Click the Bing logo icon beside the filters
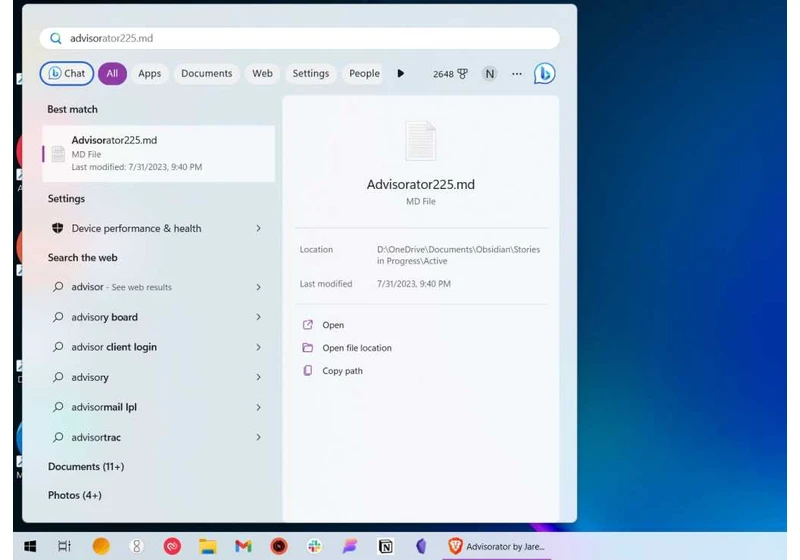 [x=544, y=74]
